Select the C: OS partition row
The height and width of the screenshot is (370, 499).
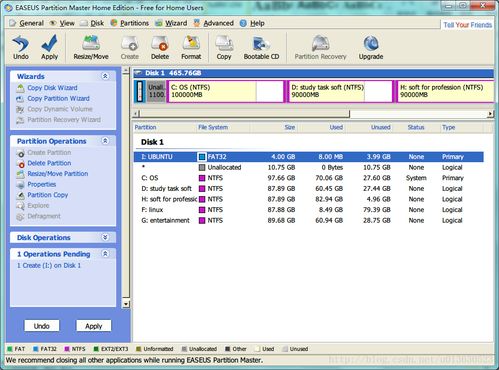pos(309,178)
